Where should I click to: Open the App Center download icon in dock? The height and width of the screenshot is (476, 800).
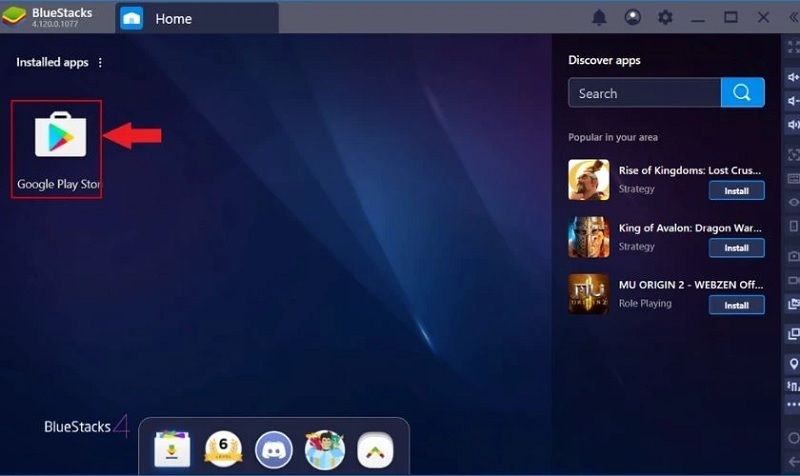[172, 449]
